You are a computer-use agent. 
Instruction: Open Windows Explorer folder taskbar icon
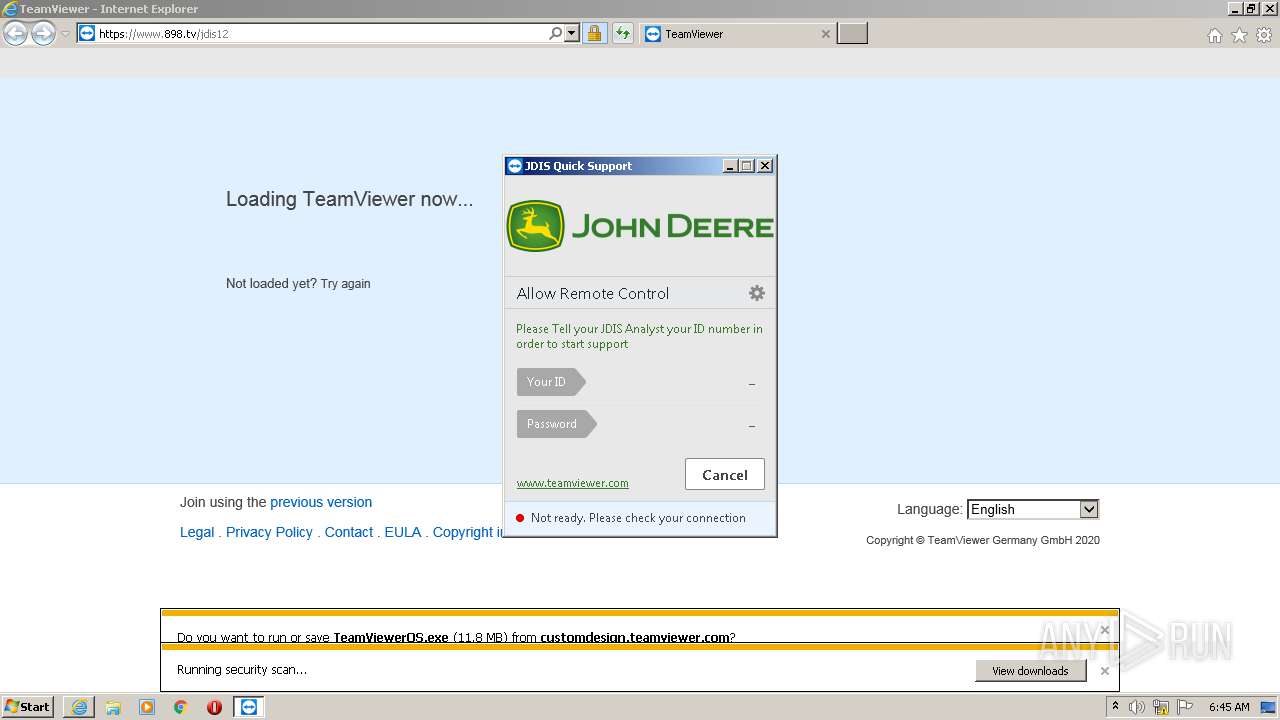[x=113, y=707]
